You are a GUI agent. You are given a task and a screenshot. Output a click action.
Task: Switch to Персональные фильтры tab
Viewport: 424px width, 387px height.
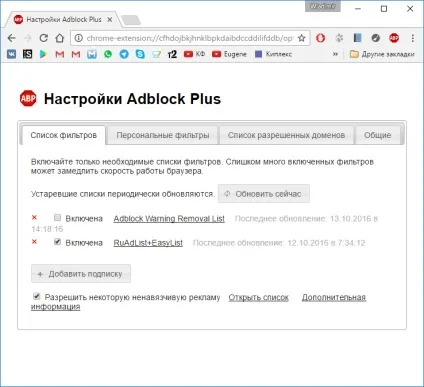pos(163,135)
